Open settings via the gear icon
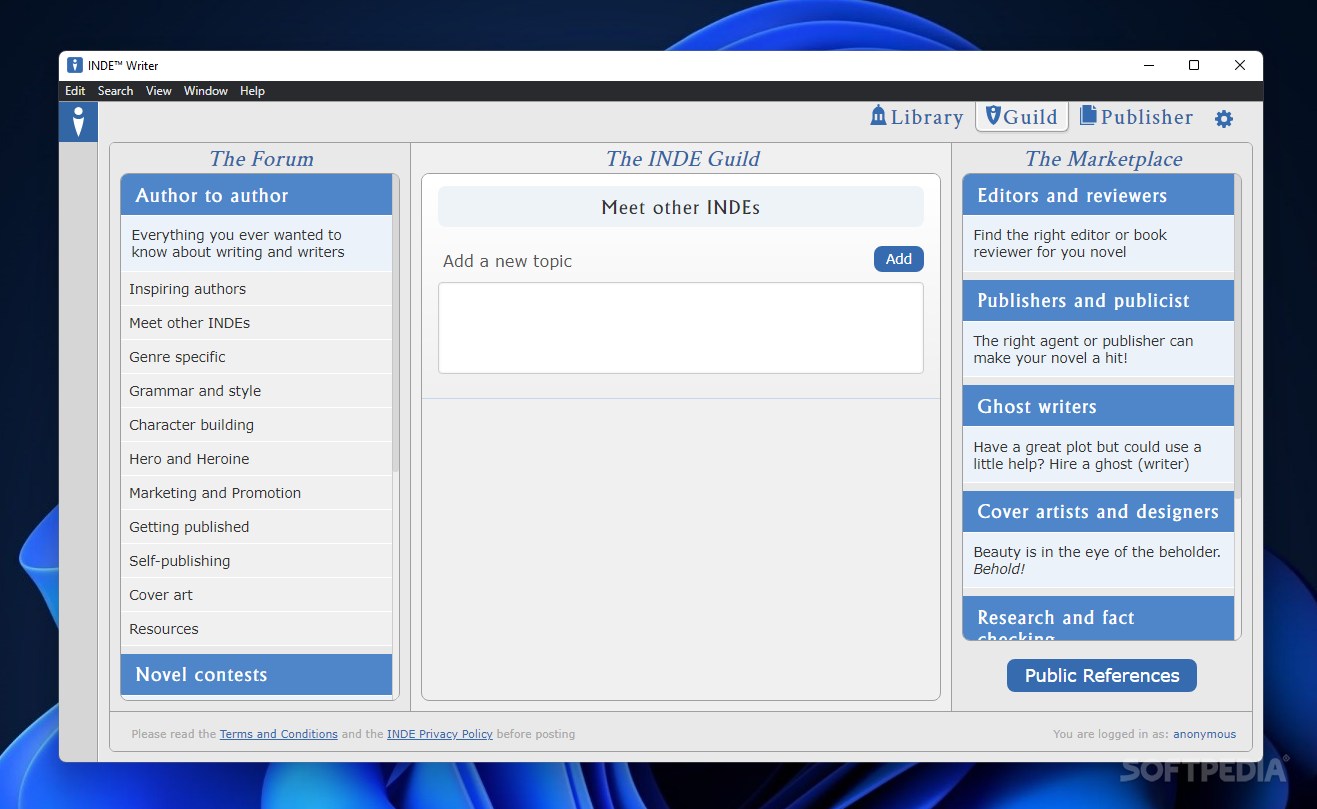The height and width of the screenshot is (809, 1317). click(1224, 119)
